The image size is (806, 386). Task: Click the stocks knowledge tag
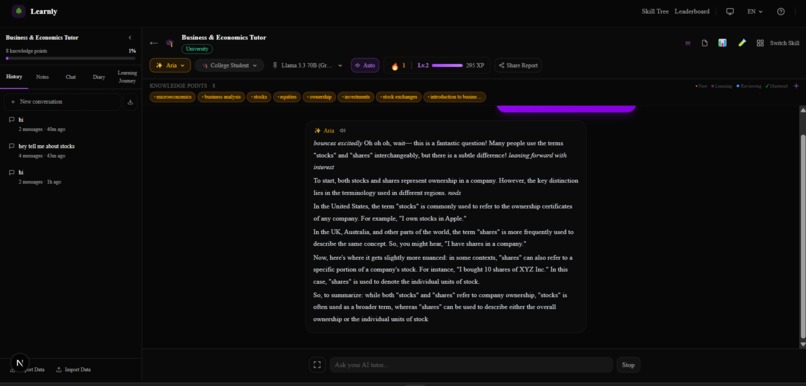coord(259,97)
